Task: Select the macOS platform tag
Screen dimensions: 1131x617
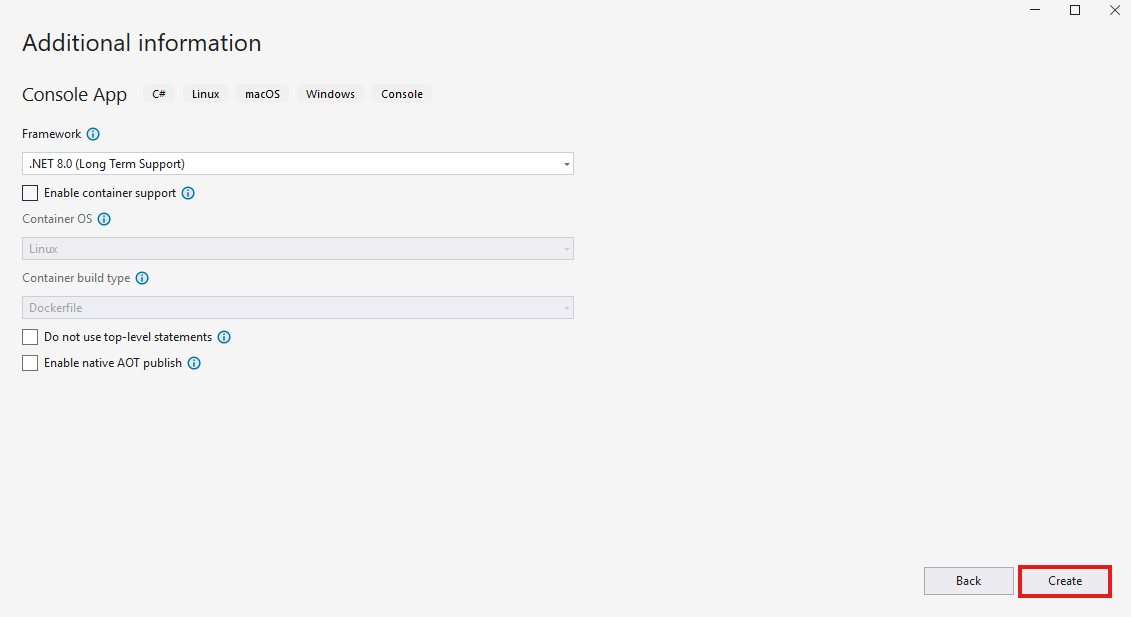Action: click(263, 94)
